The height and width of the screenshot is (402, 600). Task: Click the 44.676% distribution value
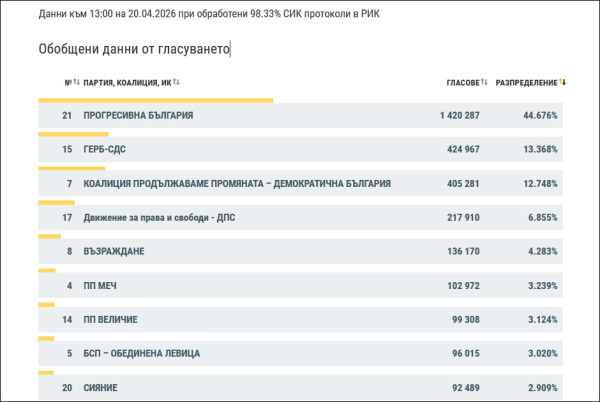pyautogui.click(x=540, y=116)
